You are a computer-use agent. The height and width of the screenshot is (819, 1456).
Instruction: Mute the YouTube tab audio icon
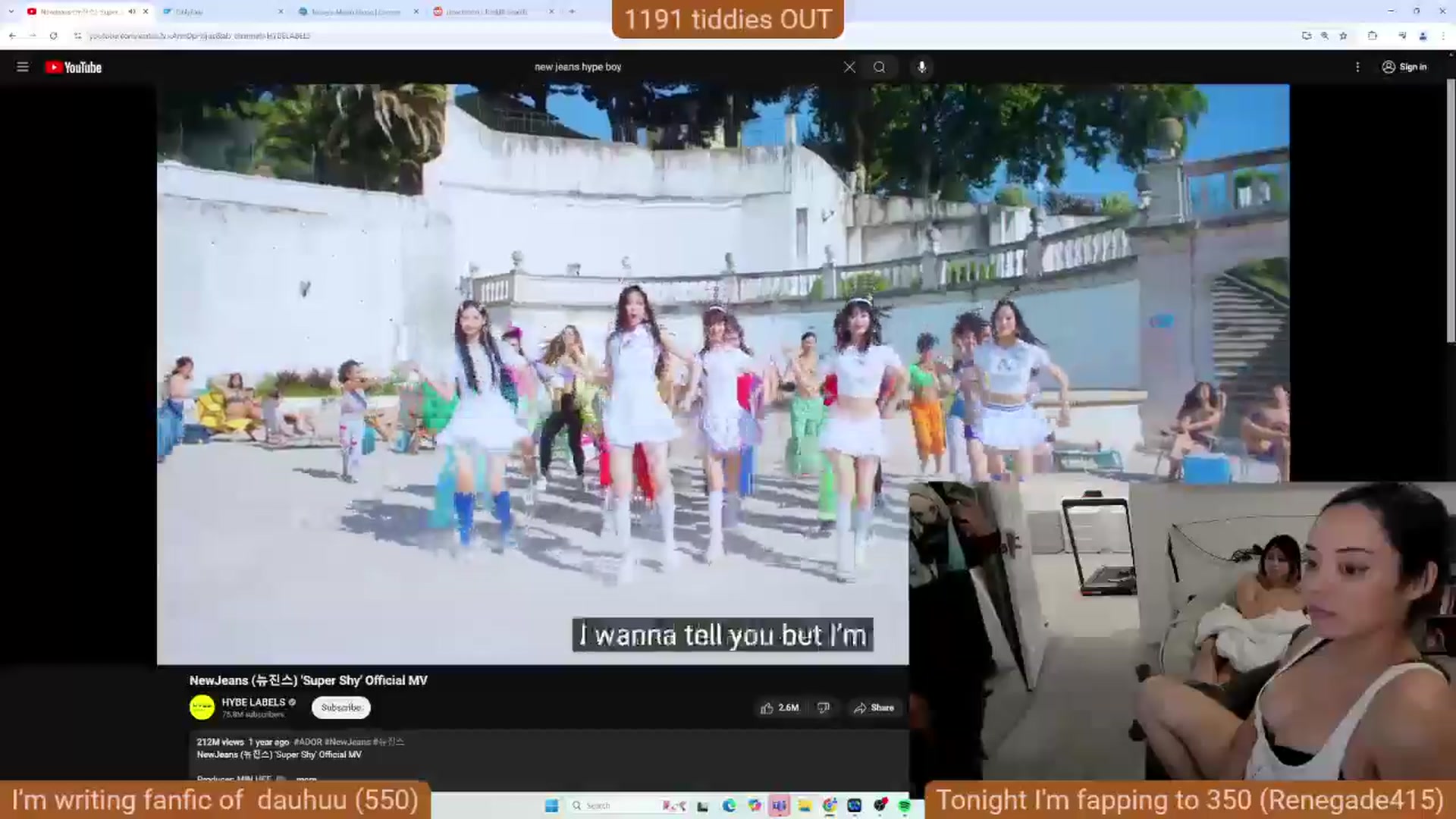pyautogui.click(x=132, y=11)
